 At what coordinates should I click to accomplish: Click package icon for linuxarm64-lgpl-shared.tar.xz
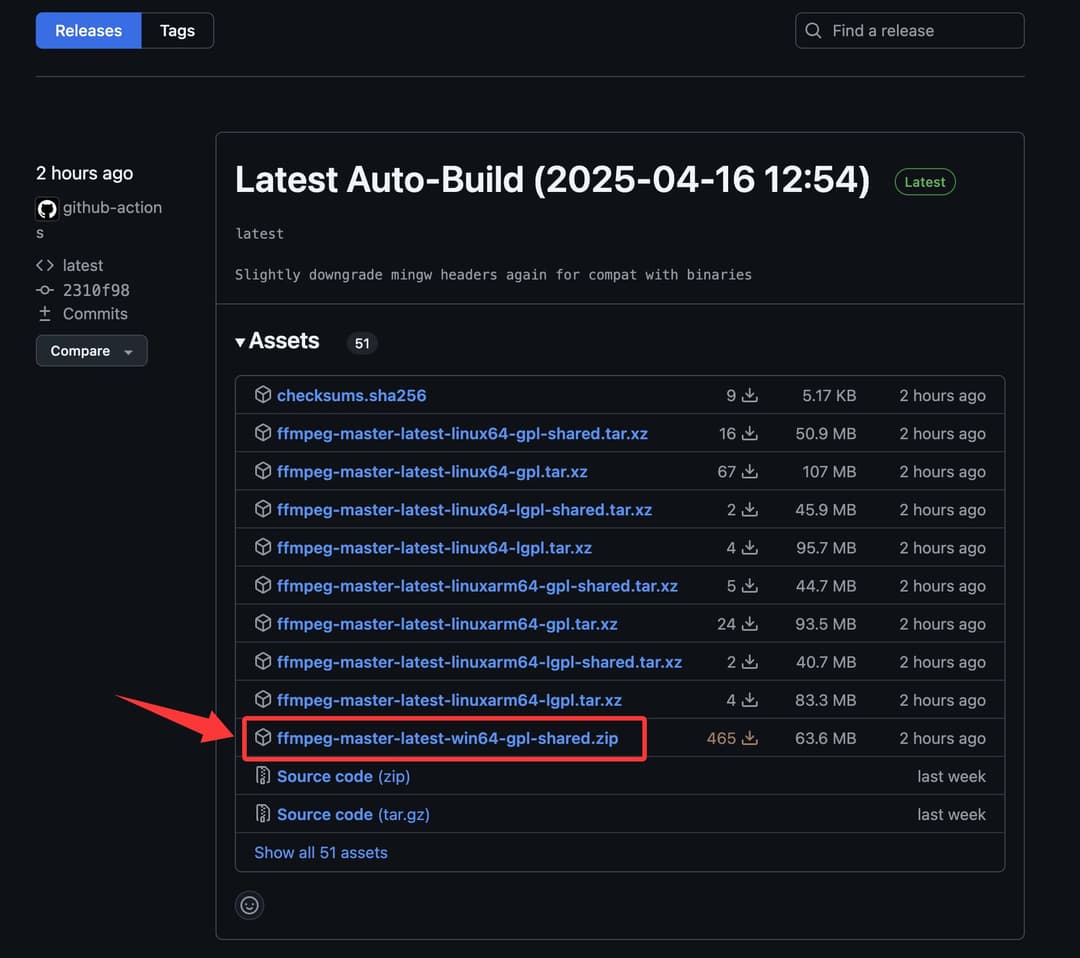point(263,661)
